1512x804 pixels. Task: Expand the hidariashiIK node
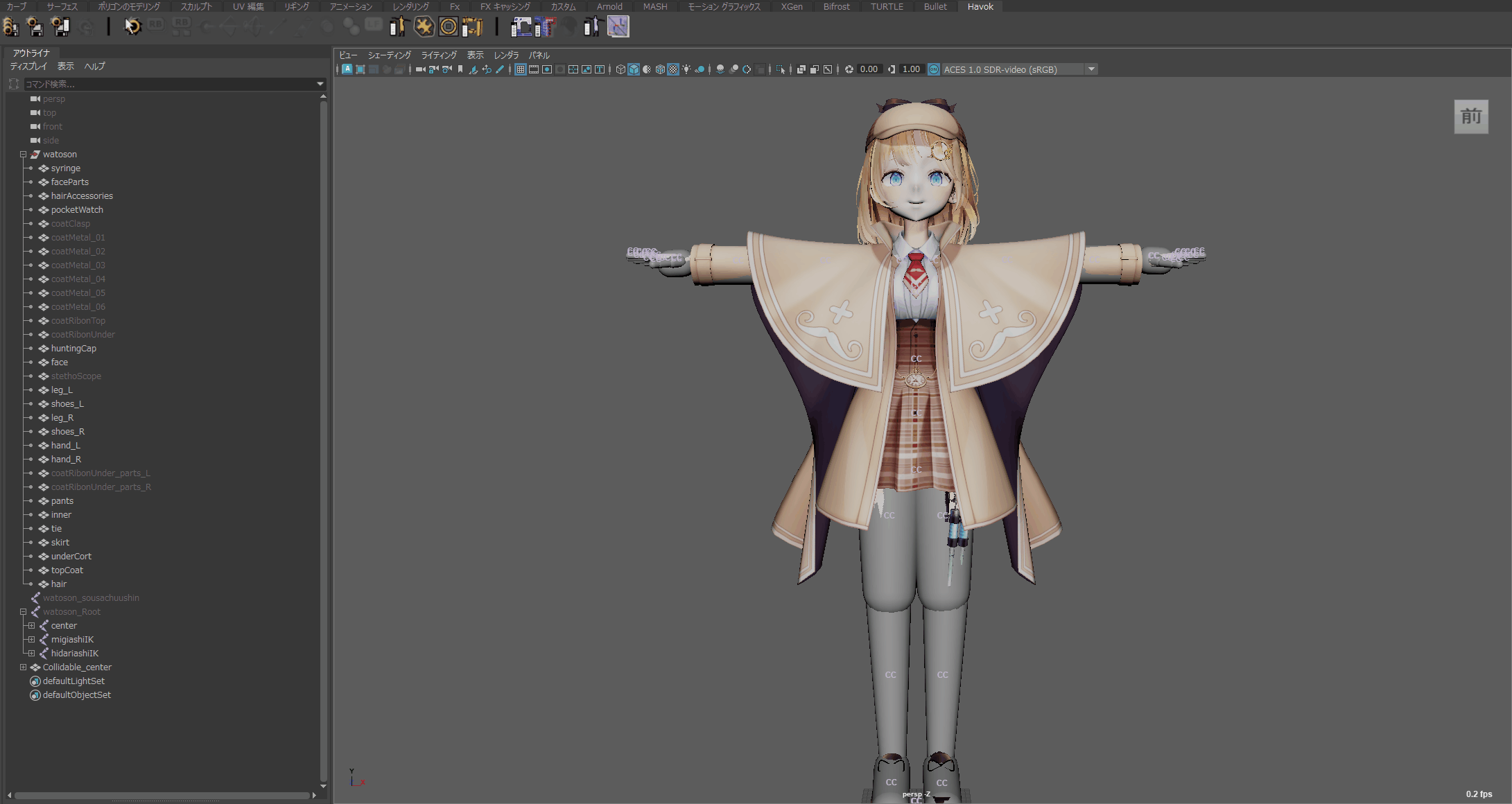click(x=31, y=654)
